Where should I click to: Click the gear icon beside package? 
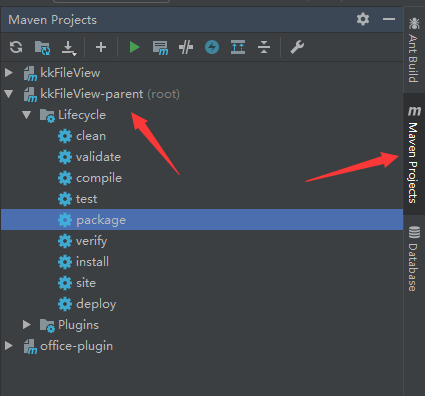coord(65,220)
